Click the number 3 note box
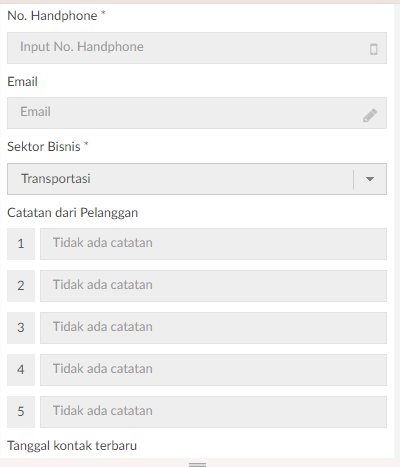Image resolution: width=400 pixels, height=467 pixels. click(21, 328)
